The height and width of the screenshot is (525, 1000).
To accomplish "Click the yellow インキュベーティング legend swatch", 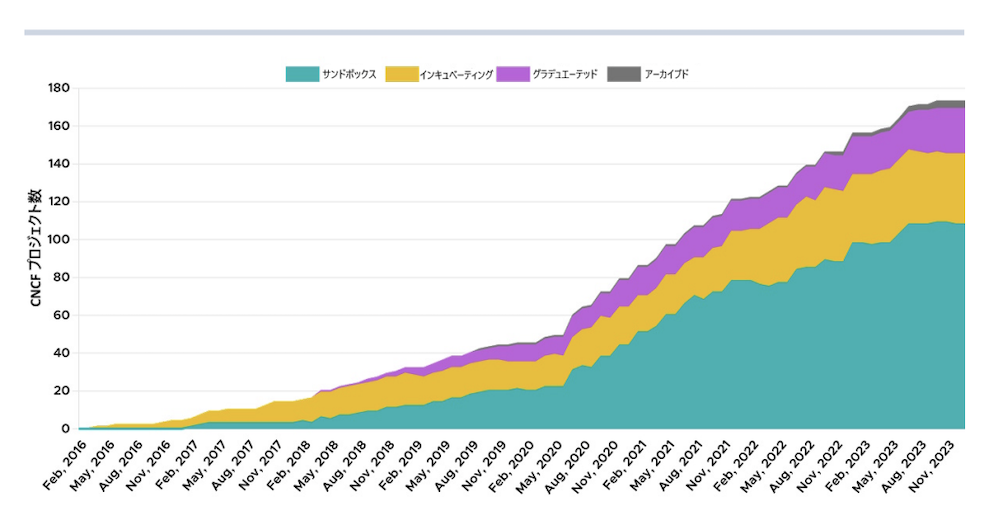I will [x=402, y=74].
